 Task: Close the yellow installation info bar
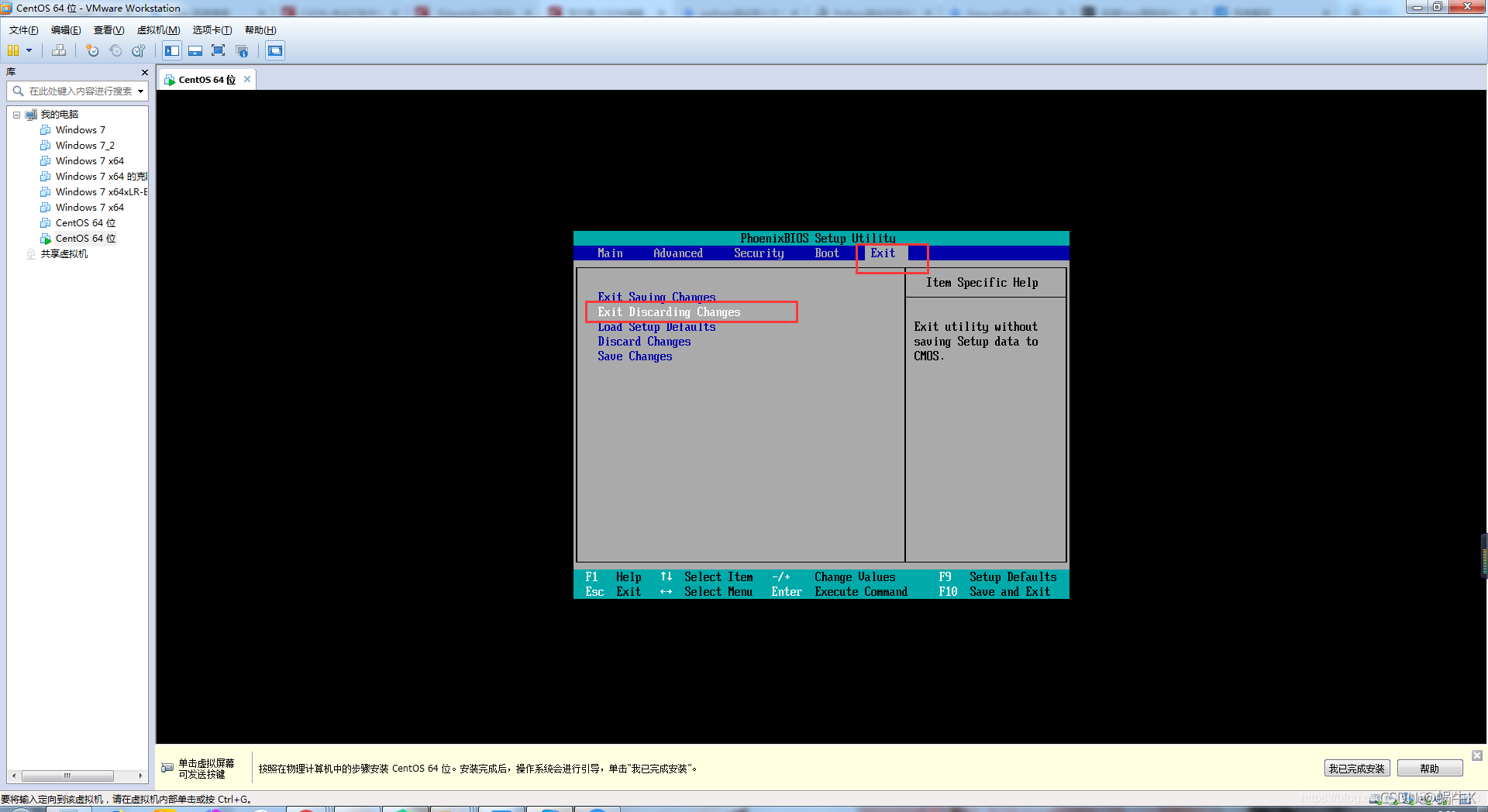click(1477, 755)
